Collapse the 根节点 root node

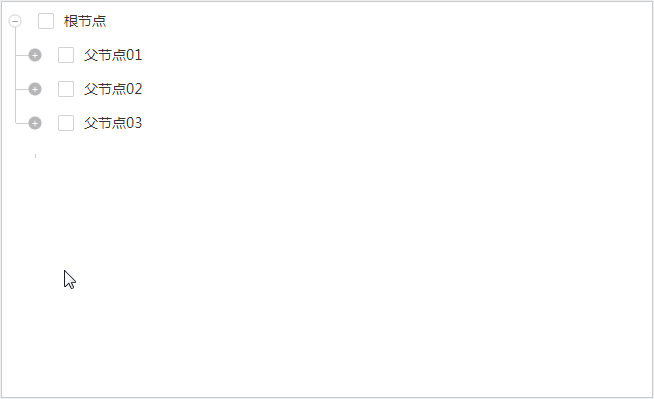(15, 21)
